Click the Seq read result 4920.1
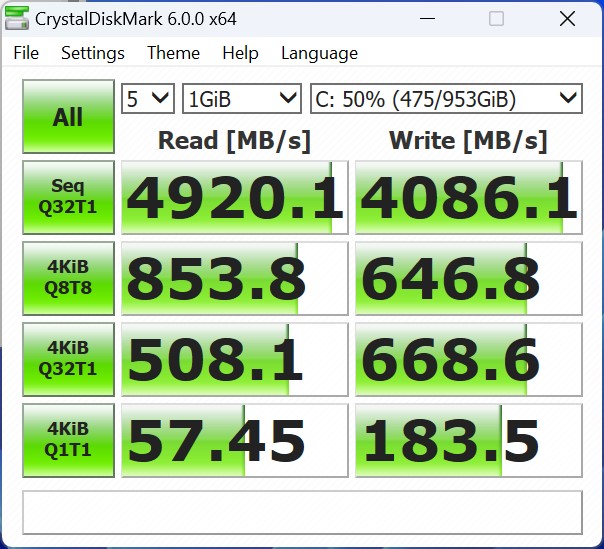Screen dimensions: 604x549 click(235, 197)
